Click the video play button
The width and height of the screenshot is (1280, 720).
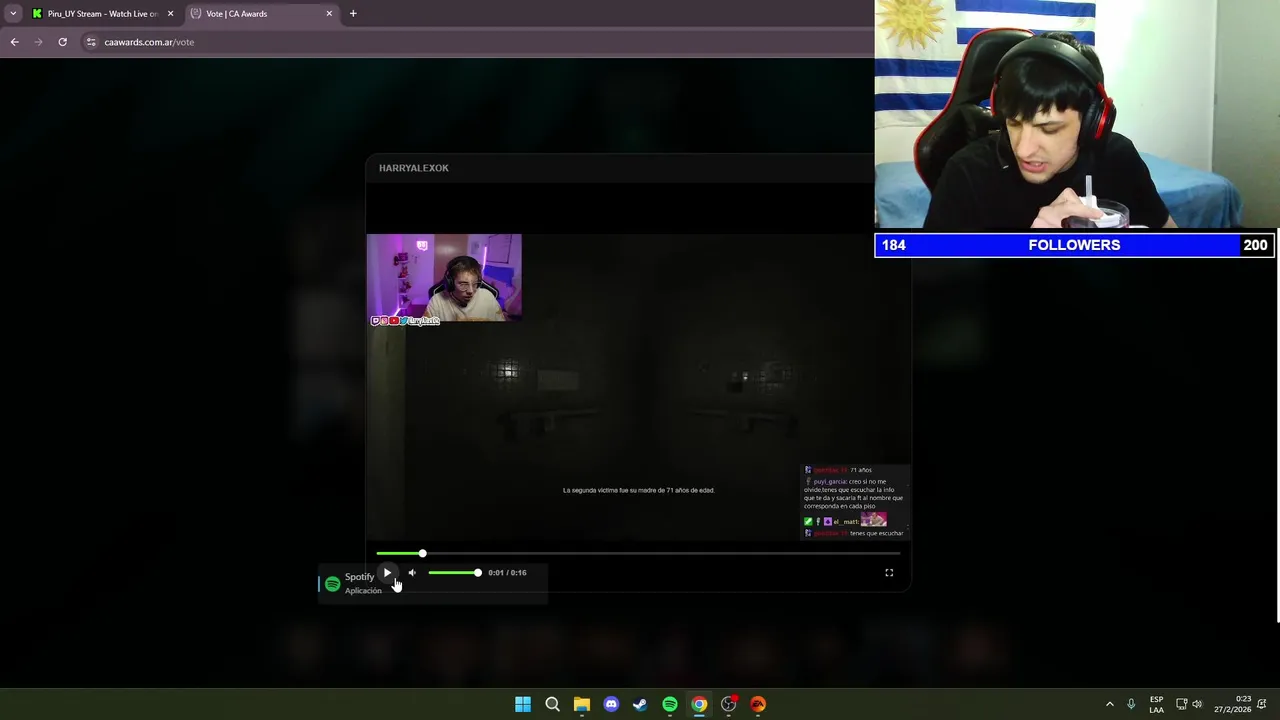click(x=387, y=573)
